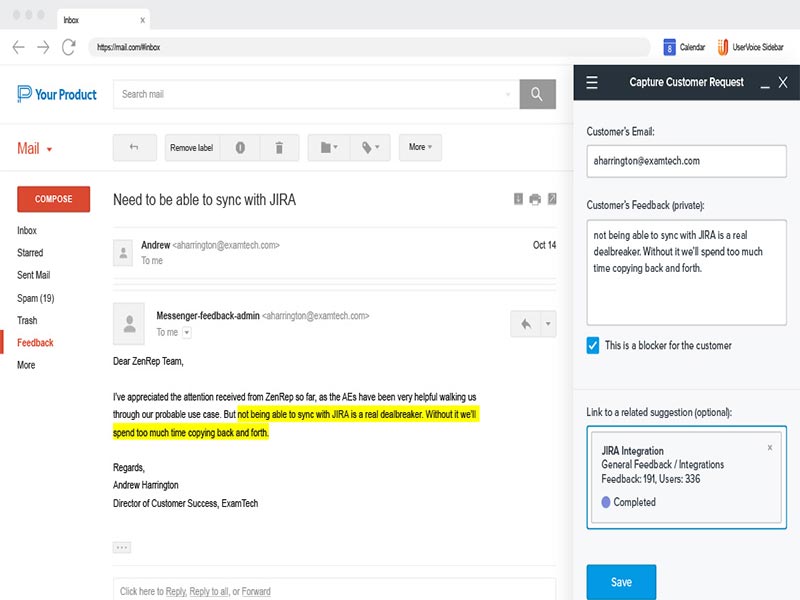Open the expand email icon near the subject
Screen dimensions: 800x600
pyautogui.click(x=552, y=199)
